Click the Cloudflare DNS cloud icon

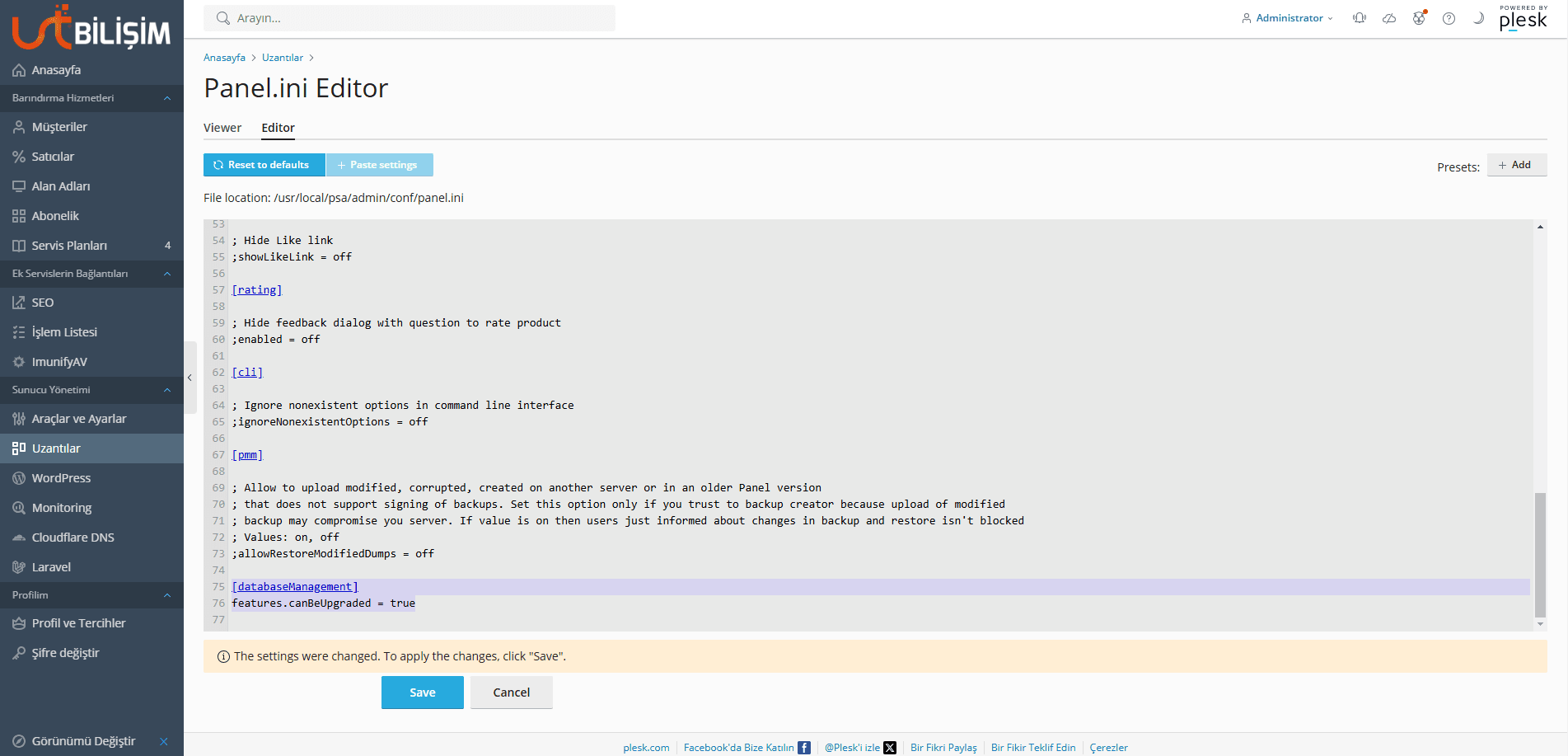click(x=19, y=538)
